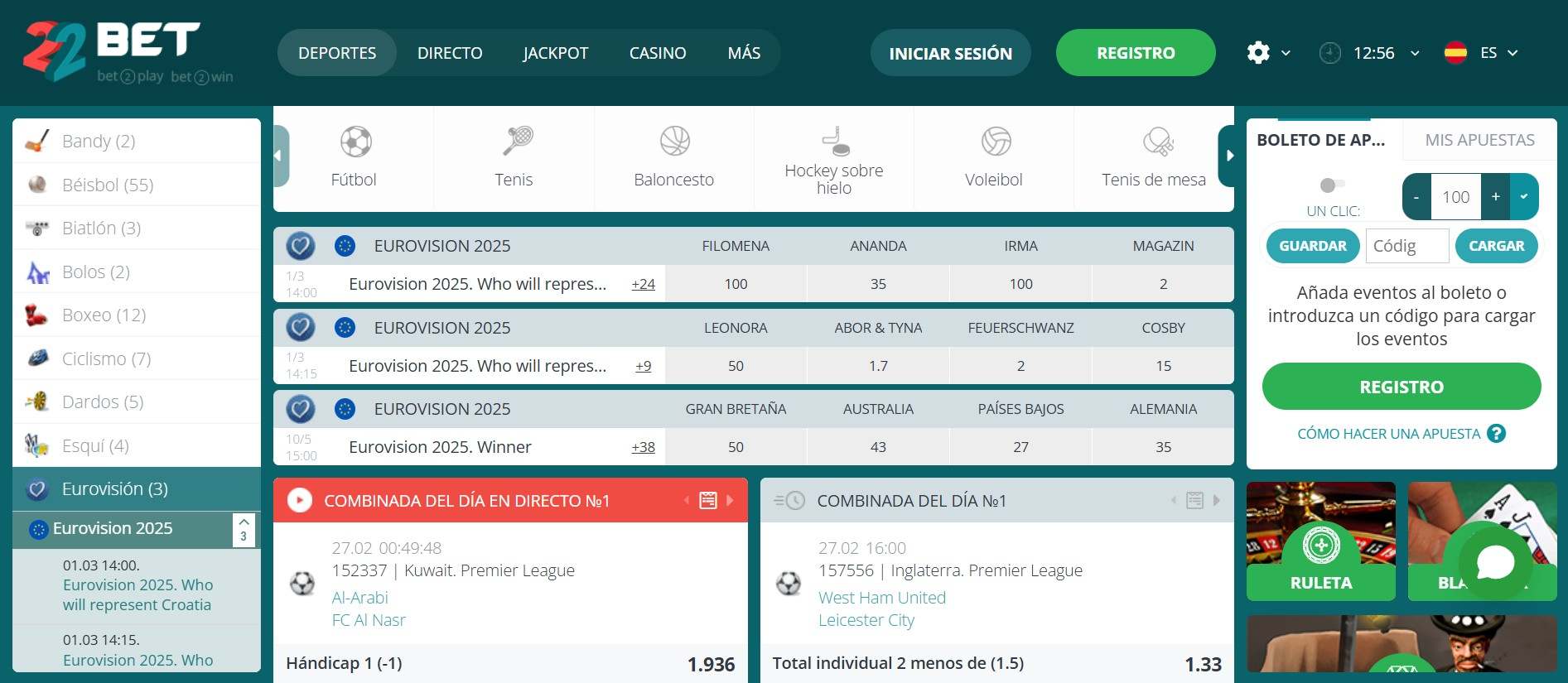Toggle UN CLIC one-click betting switch
The width and height of the screenshot is (1568, 683).
[1332, 185]
